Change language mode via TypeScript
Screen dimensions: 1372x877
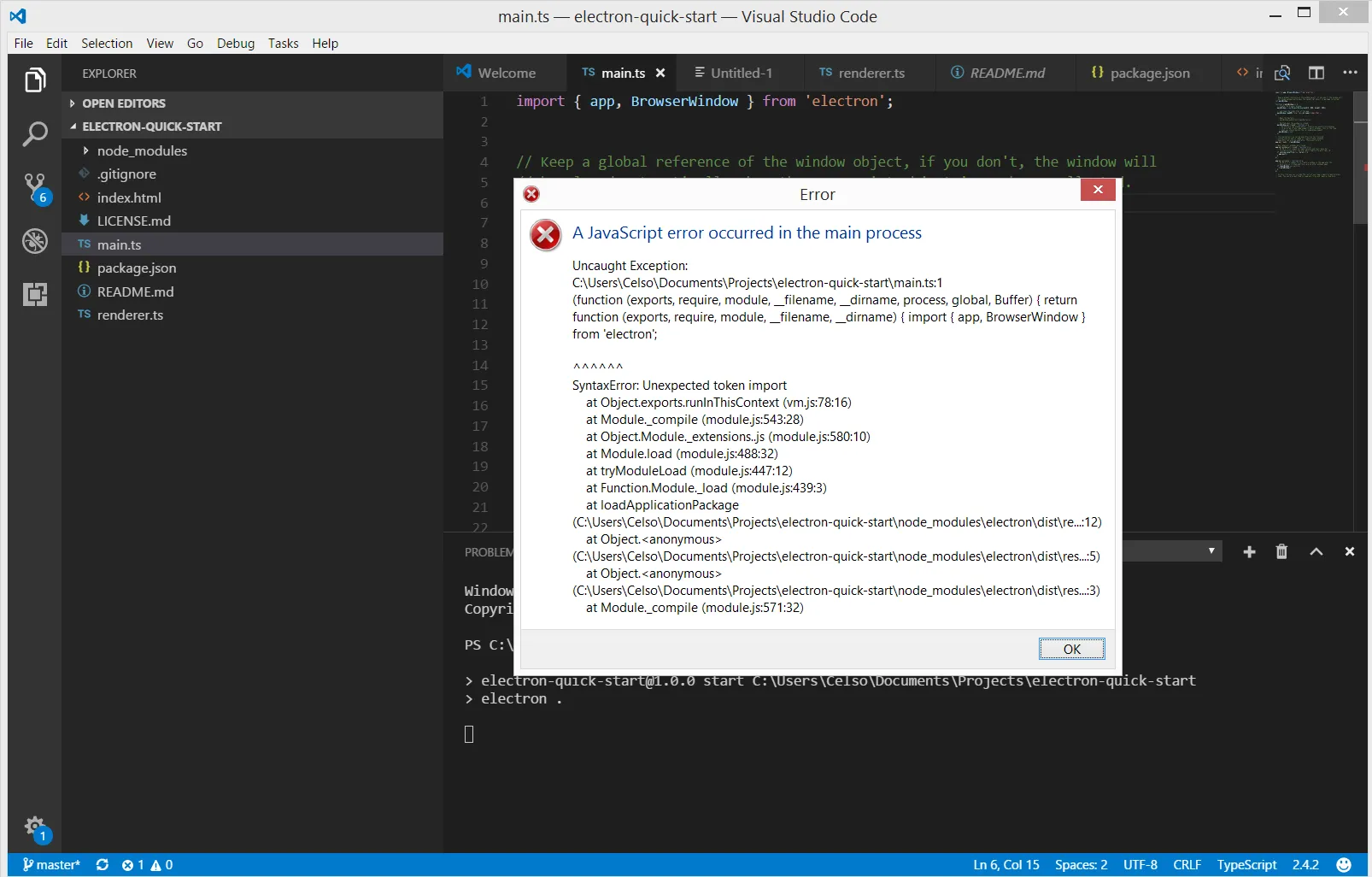(x=1246, y=865)
